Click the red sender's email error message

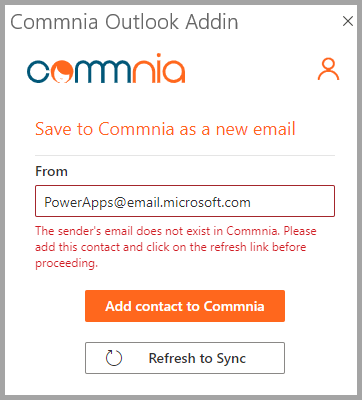[x=176, y=247]
